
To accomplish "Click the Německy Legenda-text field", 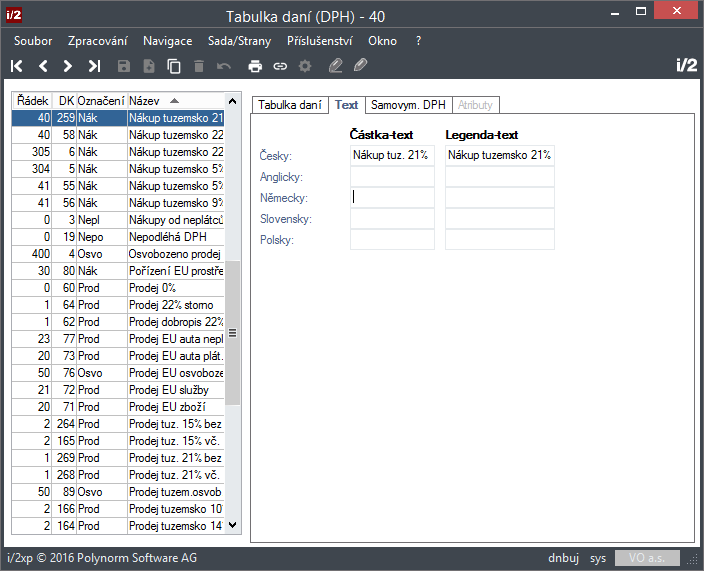I will (x=500, y=198).
